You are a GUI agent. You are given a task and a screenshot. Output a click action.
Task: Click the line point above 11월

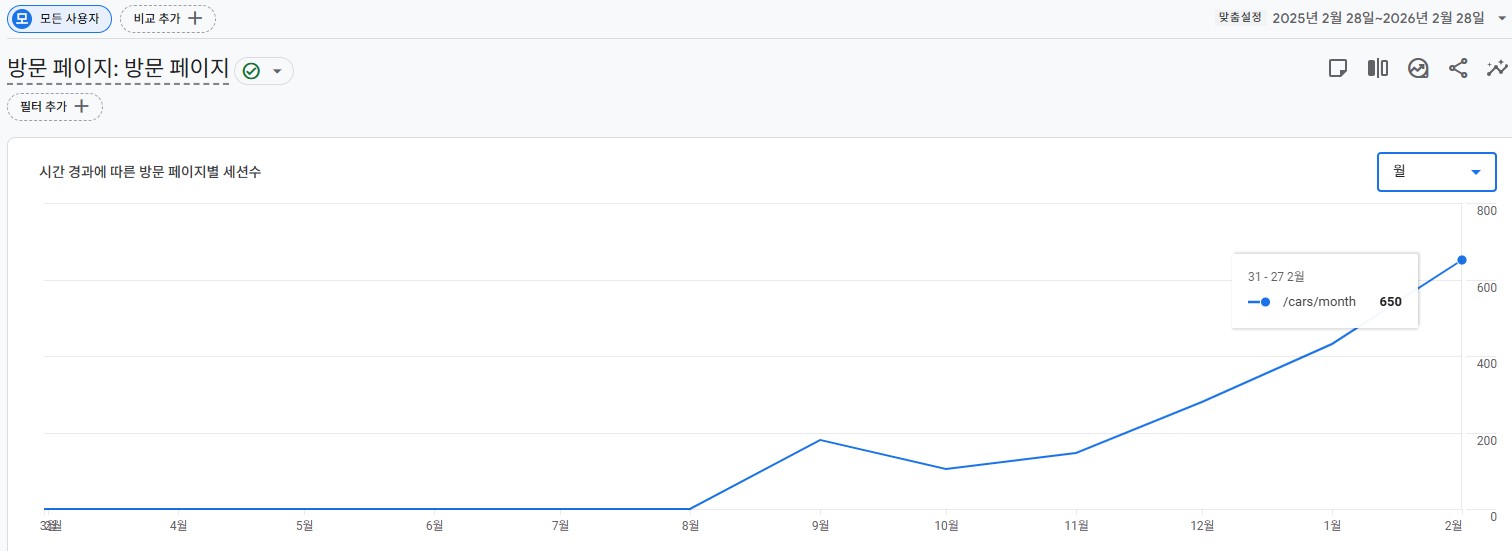tap(1076, 453)
